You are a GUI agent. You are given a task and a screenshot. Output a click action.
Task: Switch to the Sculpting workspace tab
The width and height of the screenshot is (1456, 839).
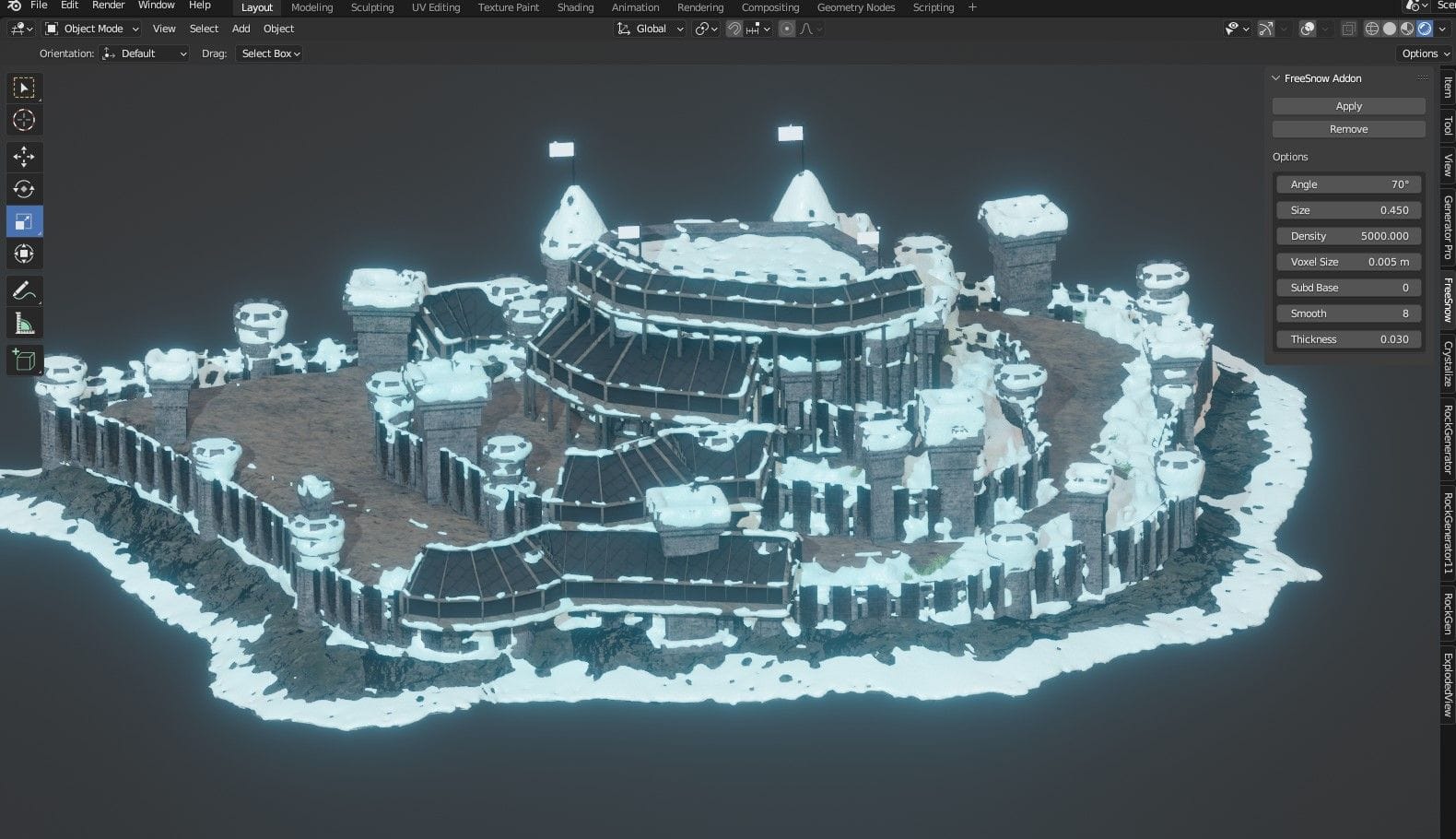pos(371,7)
